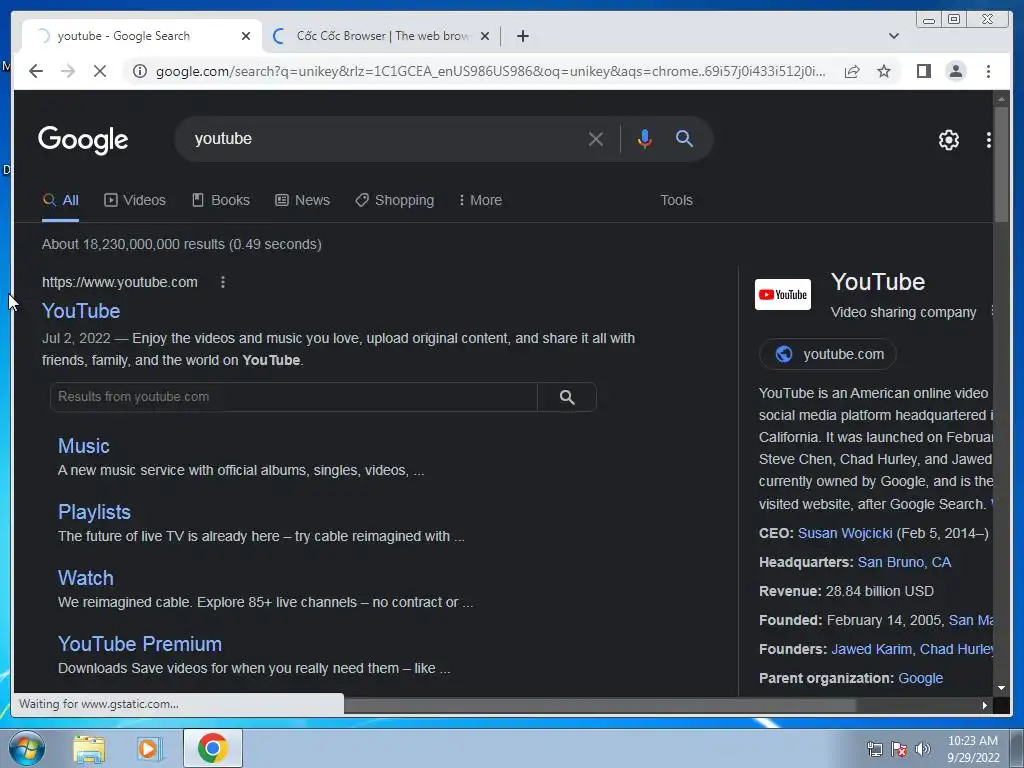The image size is (1024, 768).
Task: Toggle the browser side panel
Action: click(x=923, y=71)
